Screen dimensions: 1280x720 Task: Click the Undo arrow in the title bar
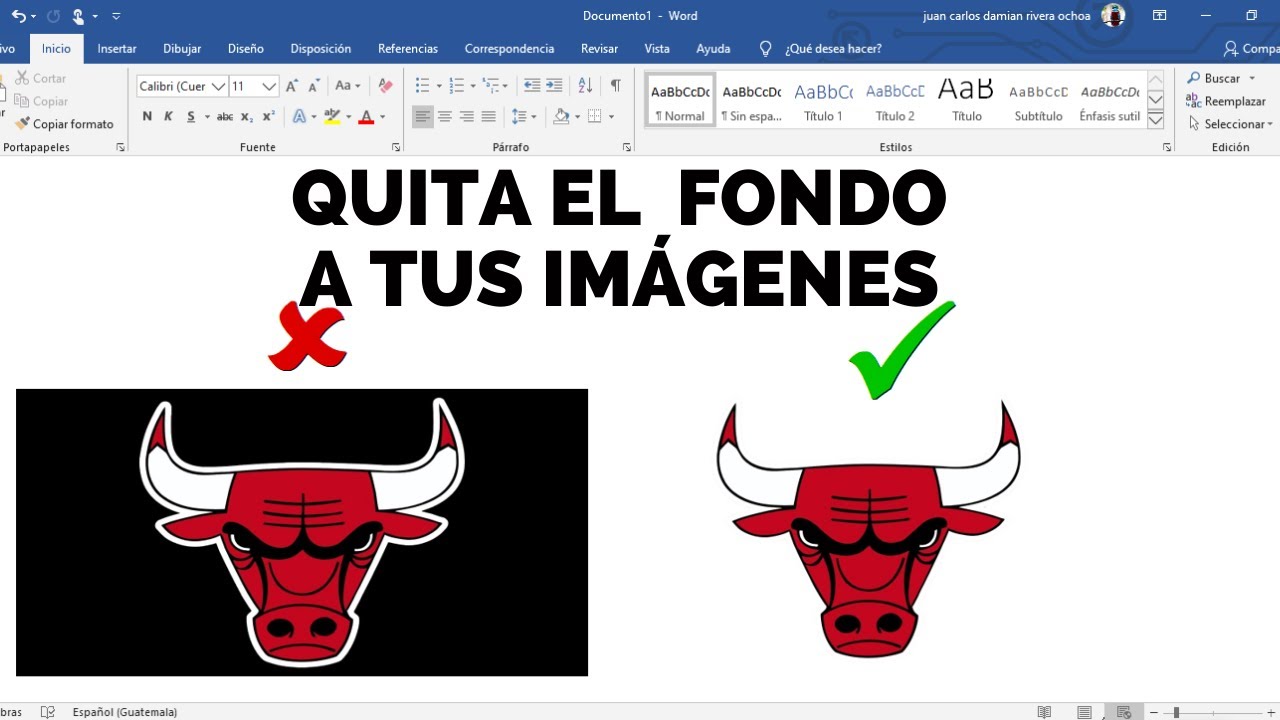pos(18,16)
